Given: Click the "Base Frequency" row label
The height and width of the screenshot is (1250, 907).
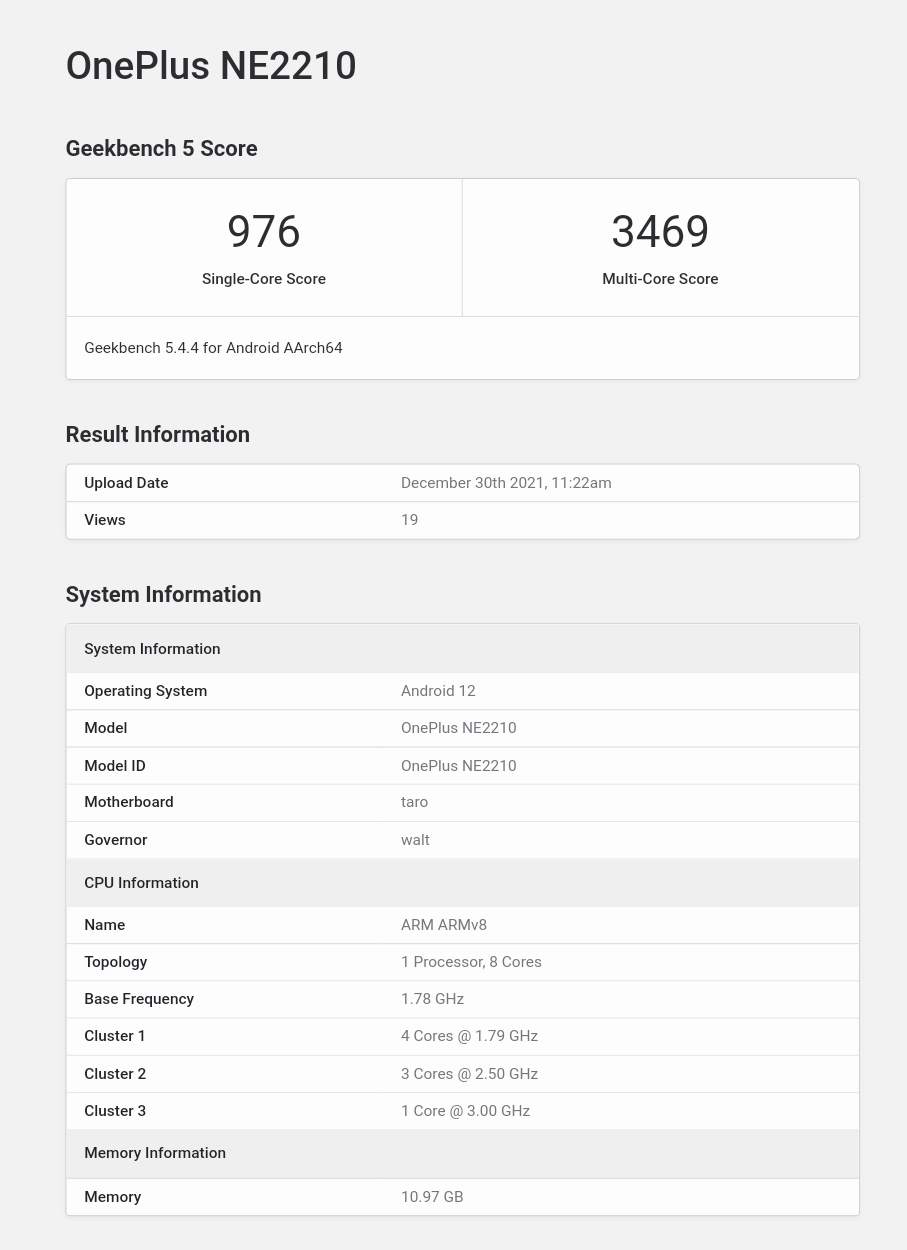Looking at the screenshot, I should point(139,999).
